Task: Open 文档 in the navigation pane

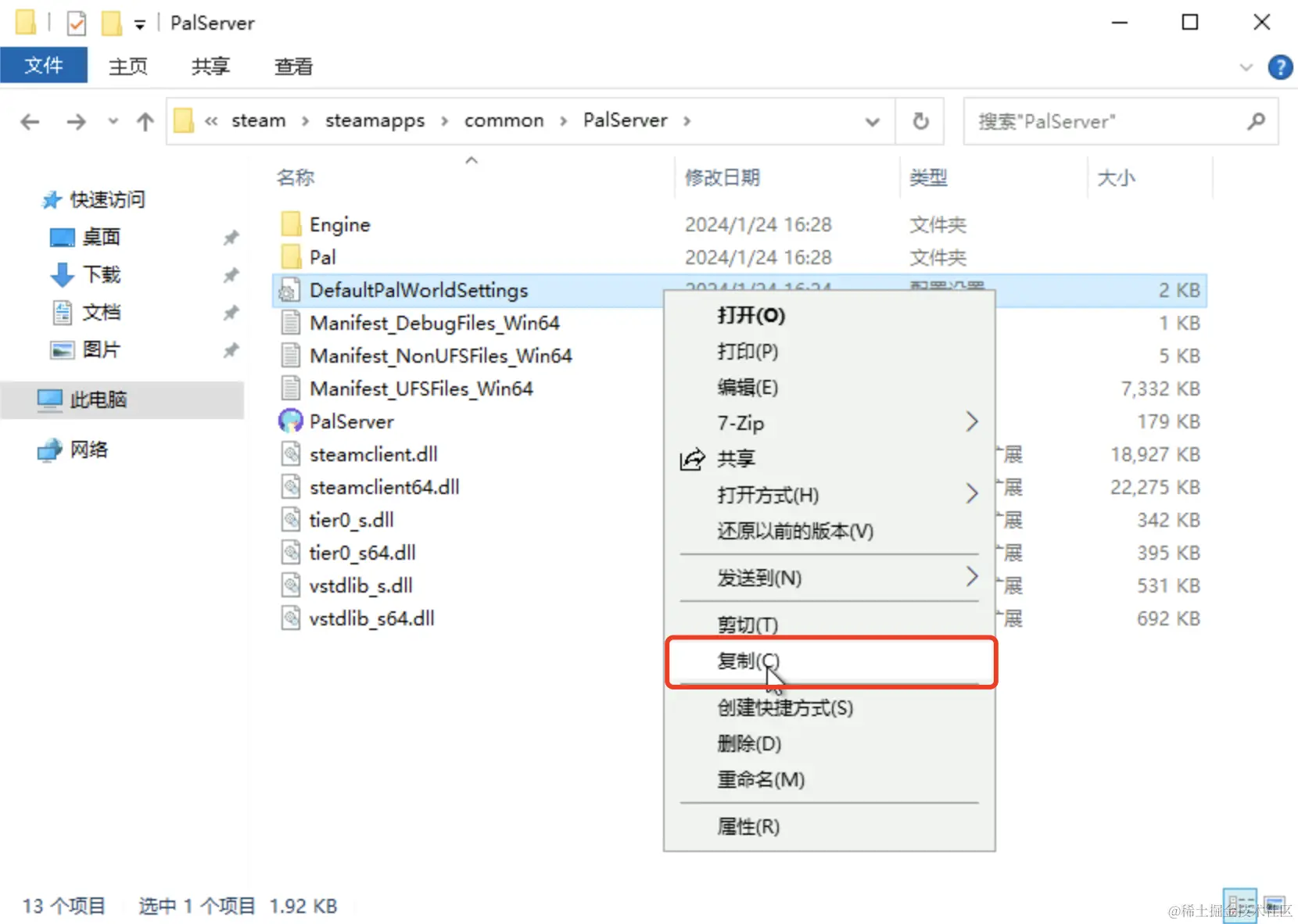Action: 102,312
